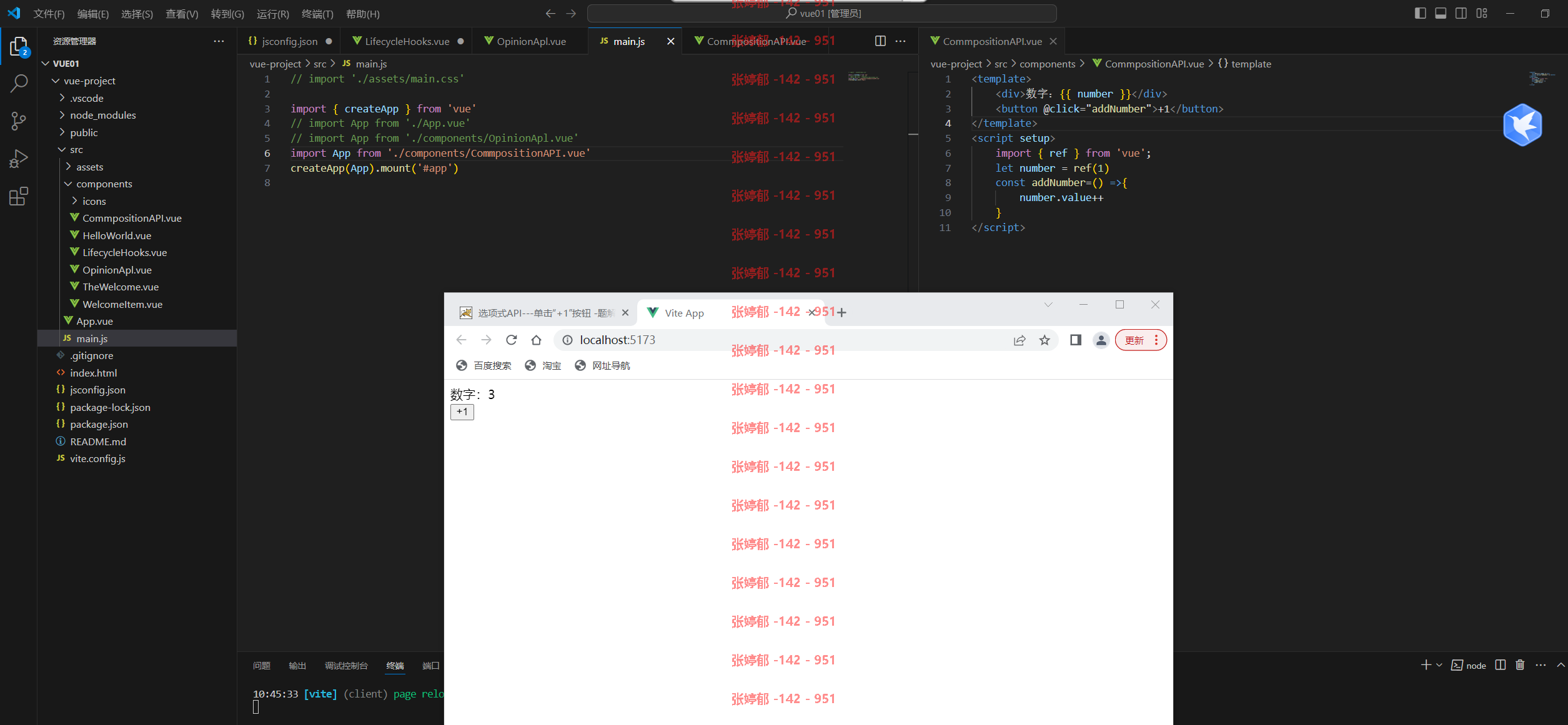Viewport: 1568px width, 725px height.
Task: Reload the localhost page in browser
Action: (512, 340)
